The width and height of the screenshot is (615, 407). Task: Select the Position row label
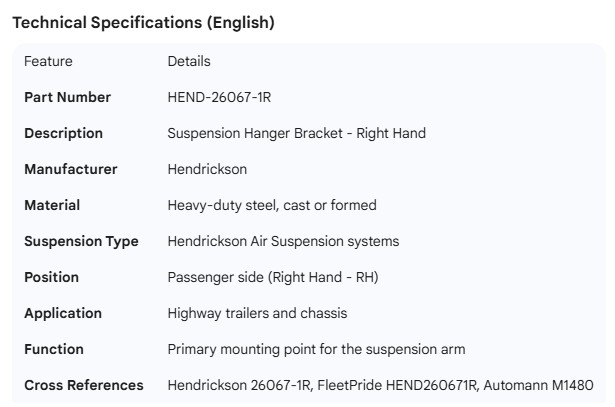click(51, 278)
